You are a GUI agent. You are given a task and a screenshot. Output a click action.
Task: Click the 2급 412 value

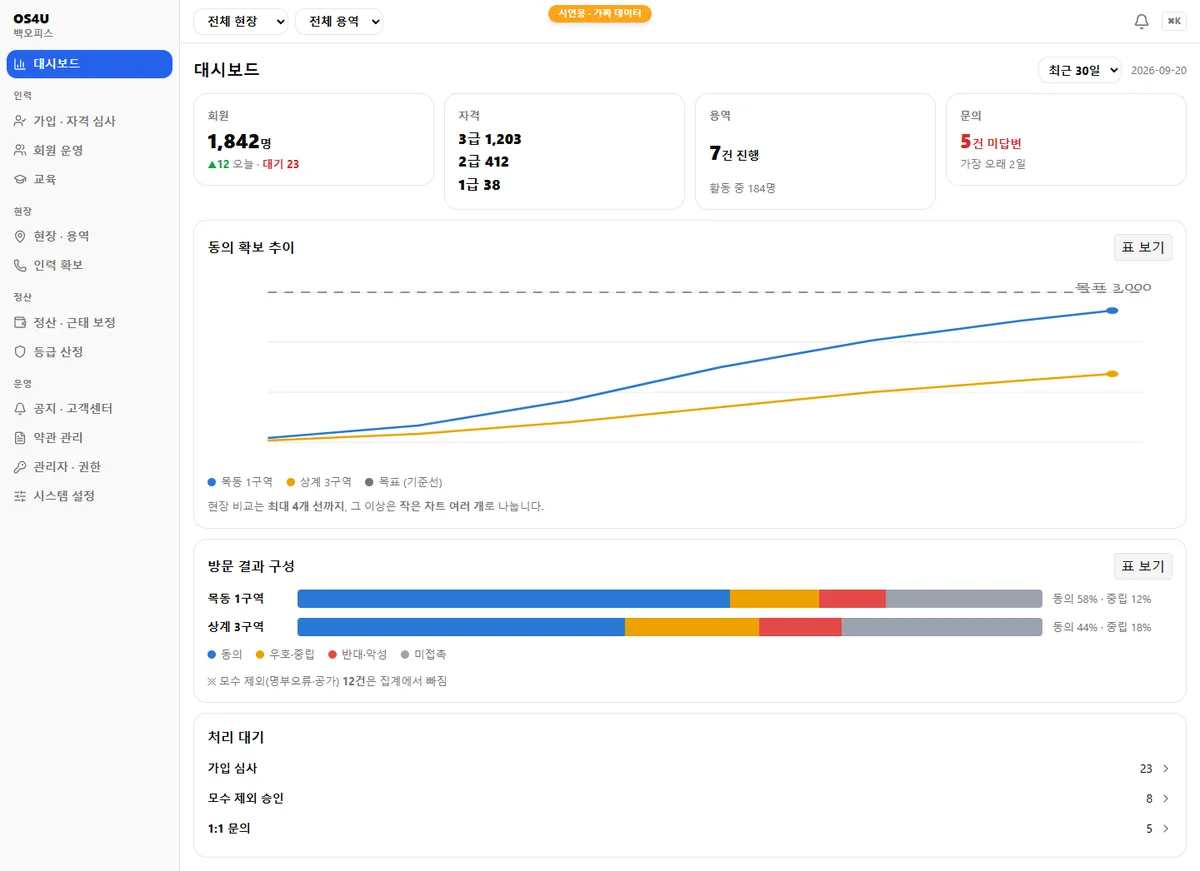[484, 162]
